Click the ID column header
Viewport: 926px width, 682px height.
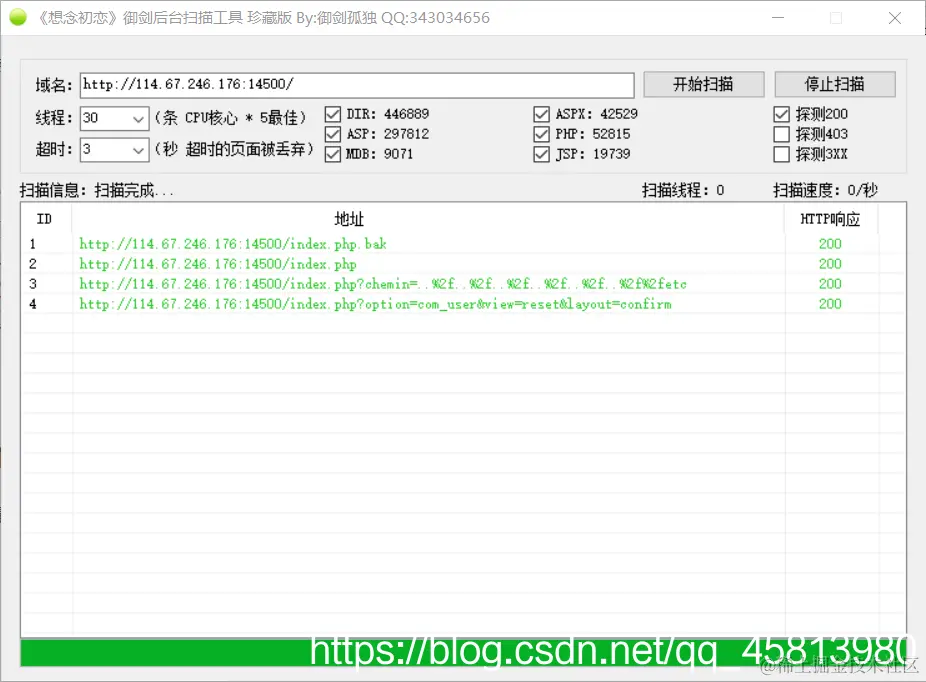point(46,219)
